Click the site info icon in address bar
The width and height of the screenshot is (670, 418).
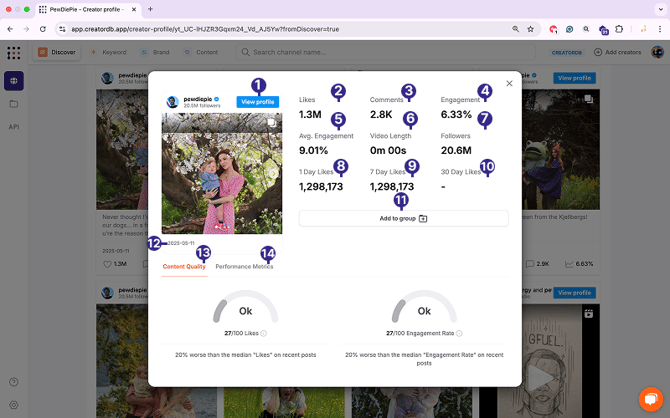coord(62,29)
